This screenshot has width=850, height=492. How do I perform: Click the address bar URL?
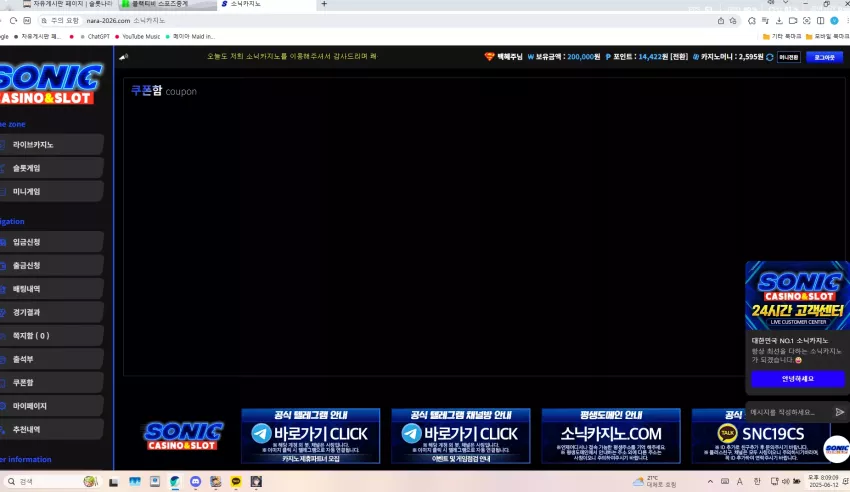[108, 21]
